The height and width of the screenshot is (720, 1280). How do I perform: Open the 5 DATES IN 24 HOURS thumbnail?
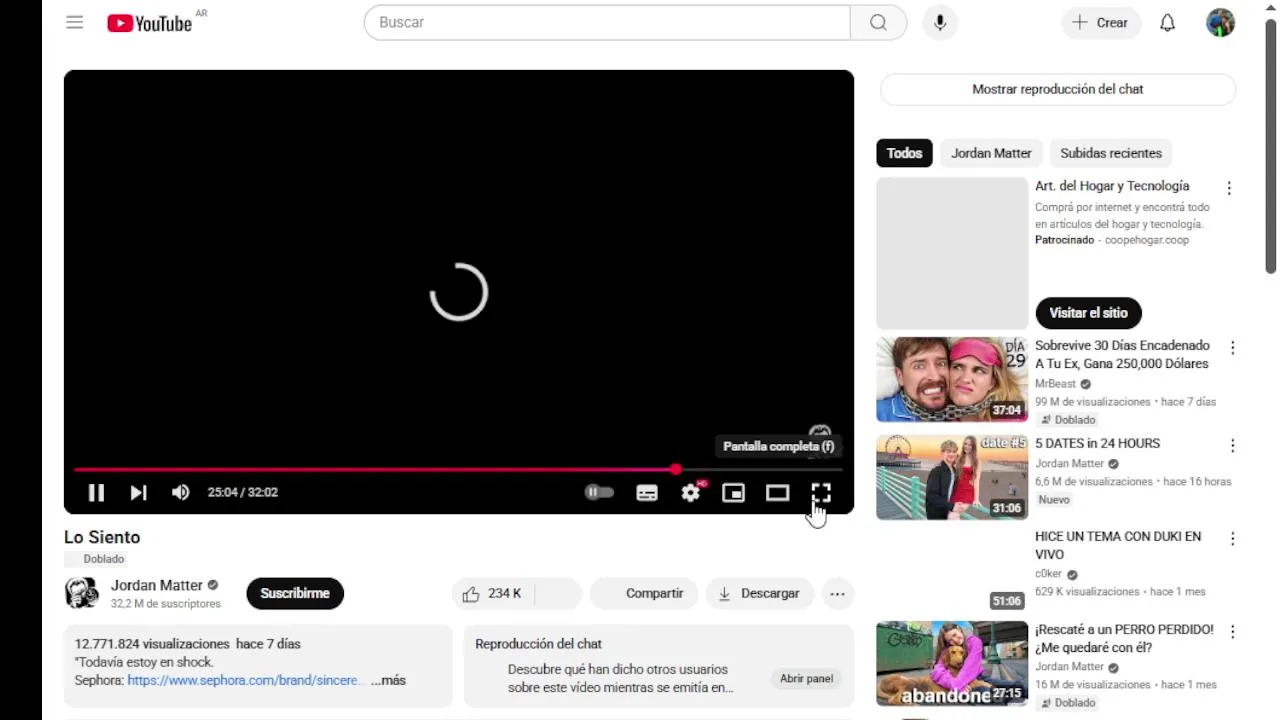click(952, 477)
